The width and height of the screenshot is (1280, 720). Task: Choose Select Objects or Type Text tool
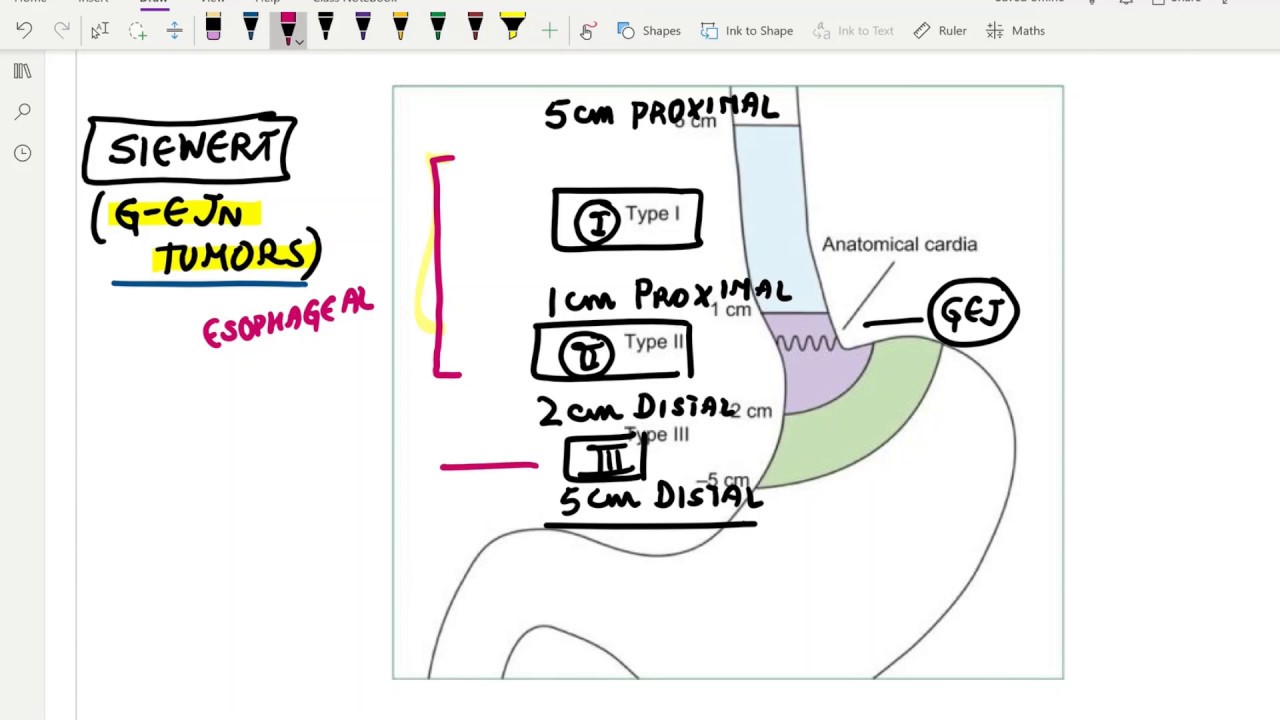pyautogui.click(x=99, y=31)
